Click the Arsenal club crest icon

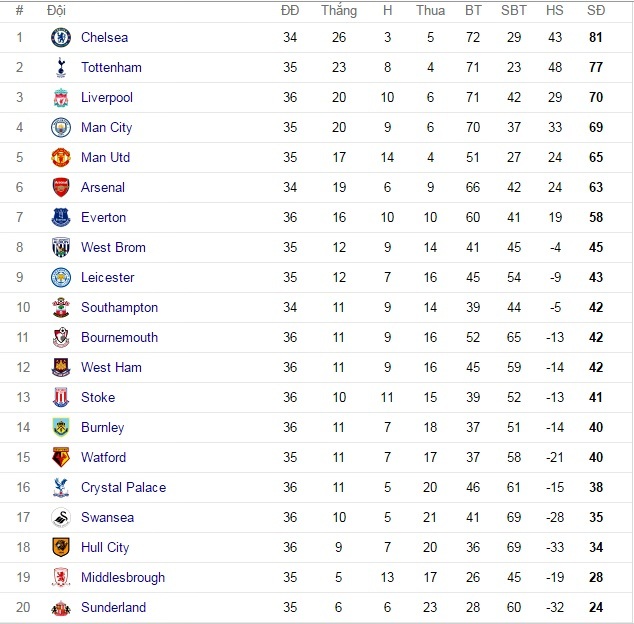coord(61,188)
